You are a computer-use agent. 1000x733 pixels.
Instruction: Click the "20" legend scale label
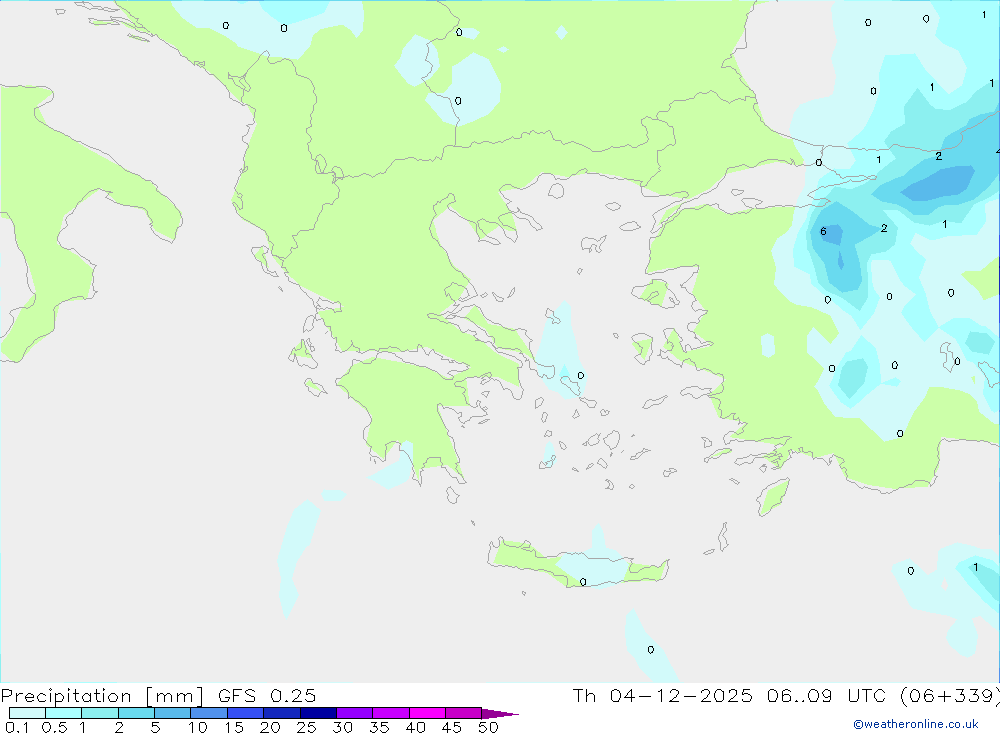pos(270,727)
